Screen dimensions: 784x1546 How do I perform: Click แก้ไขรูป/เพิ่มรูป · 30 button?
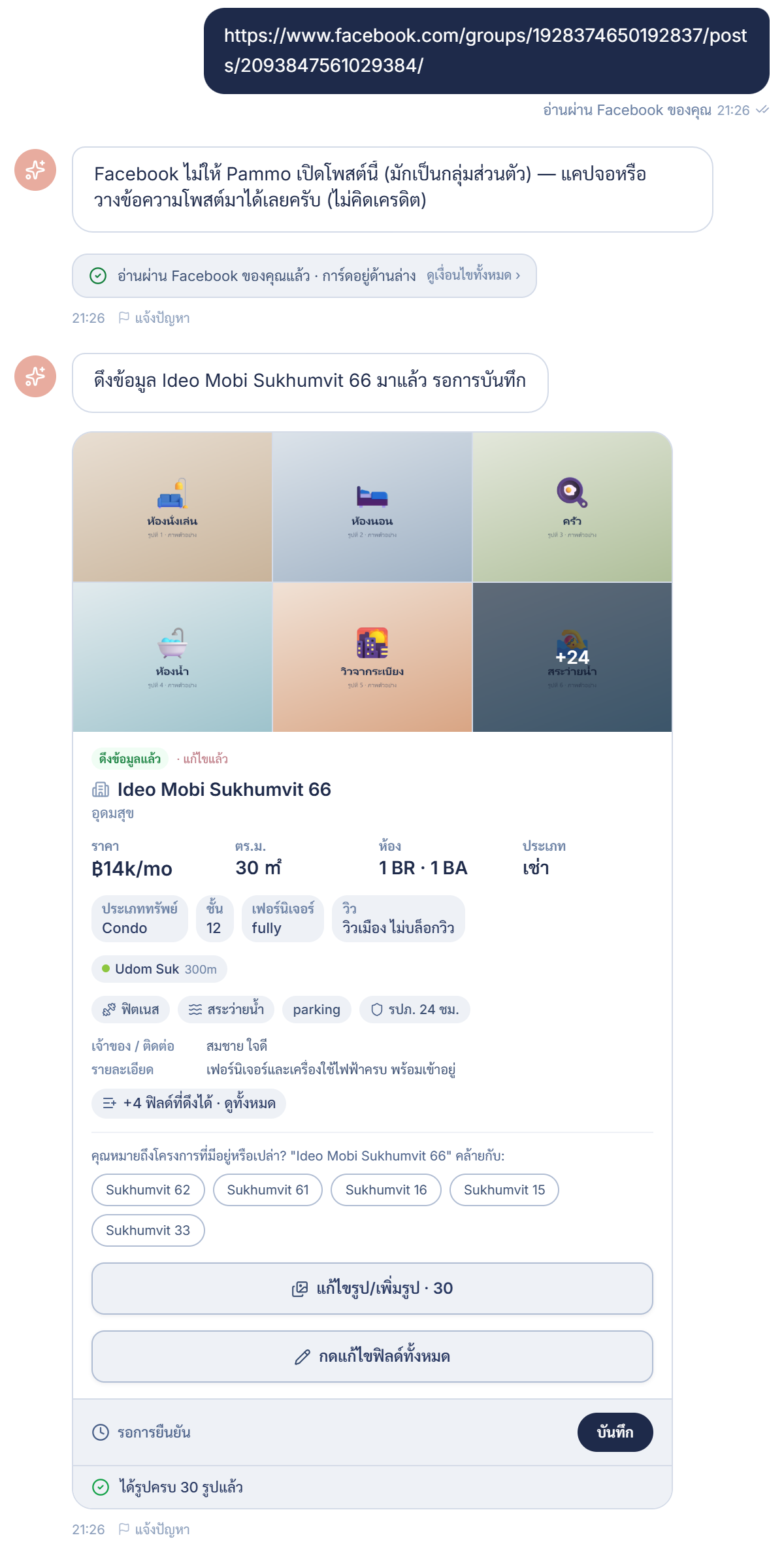click(x=372, y=1289)
